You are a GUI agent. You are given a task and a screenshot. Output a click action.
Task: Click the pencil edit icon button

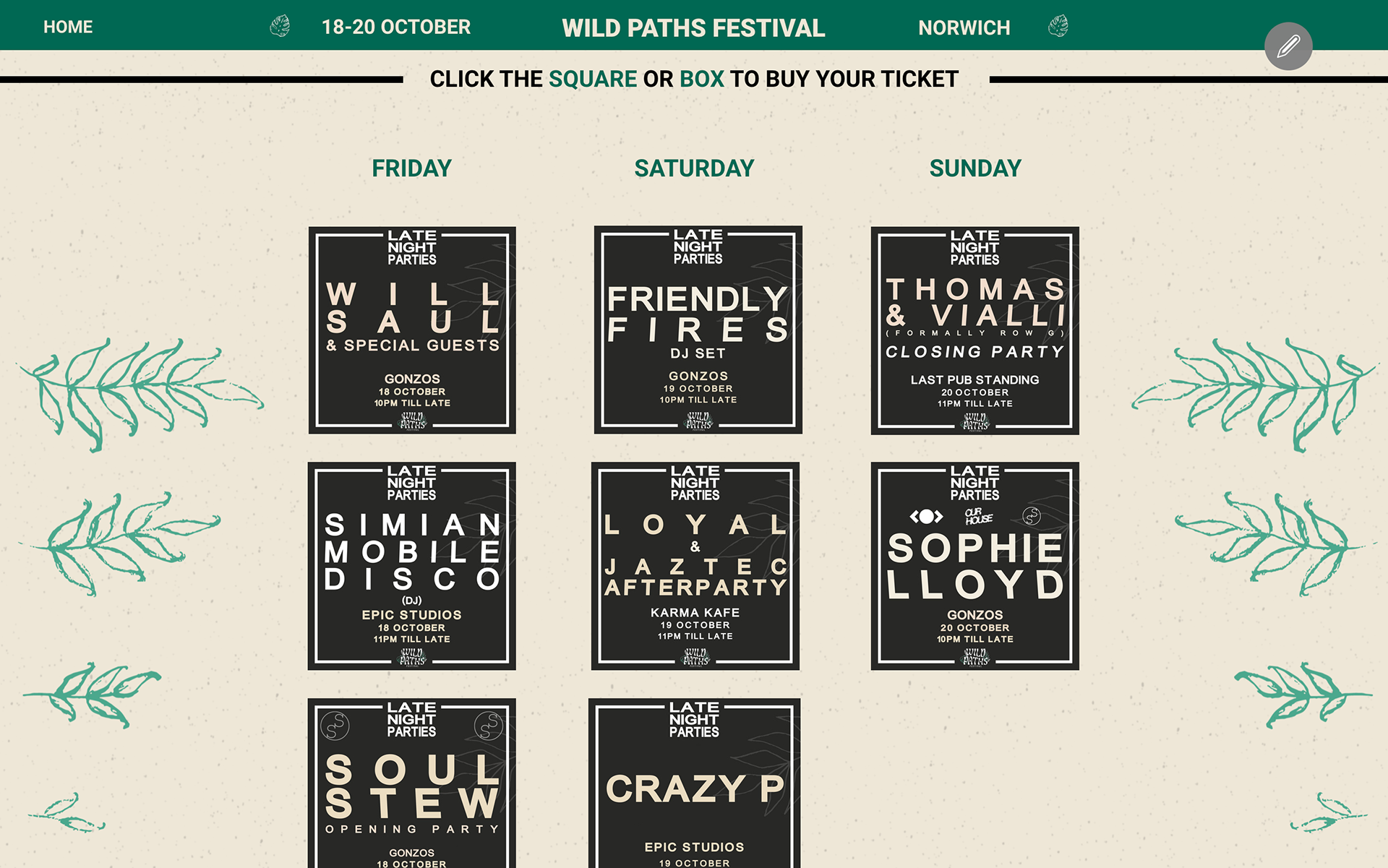point(1288,46)
